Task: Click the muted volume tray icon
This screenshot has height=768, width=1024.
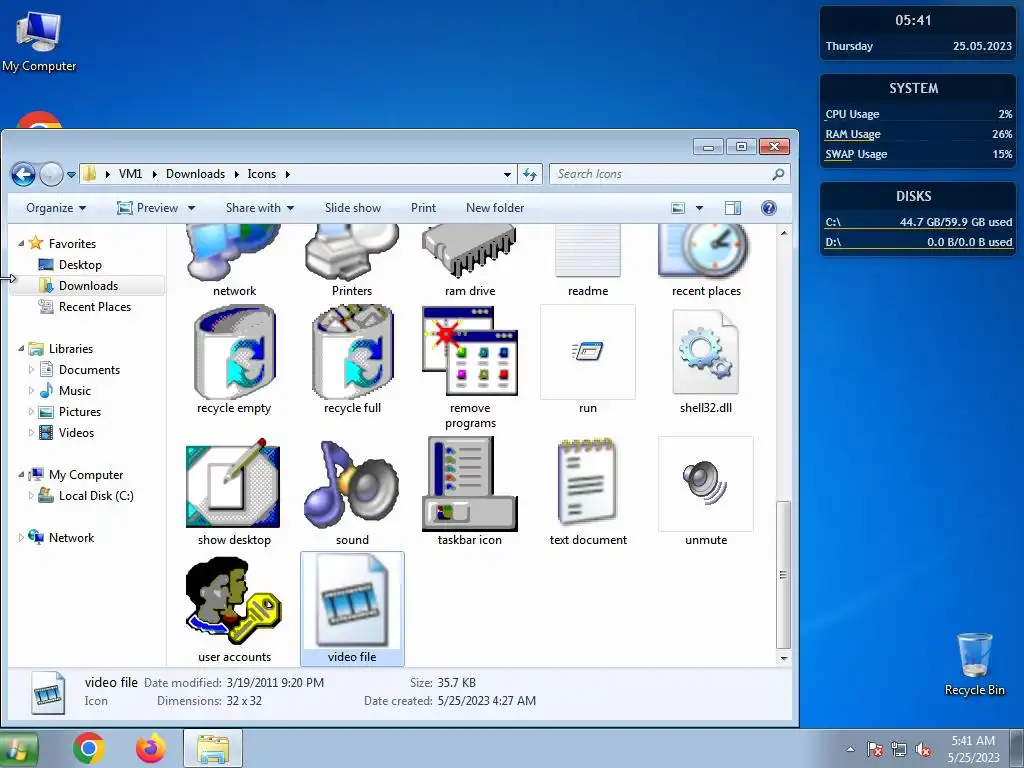Action: [x=923, y=750]
